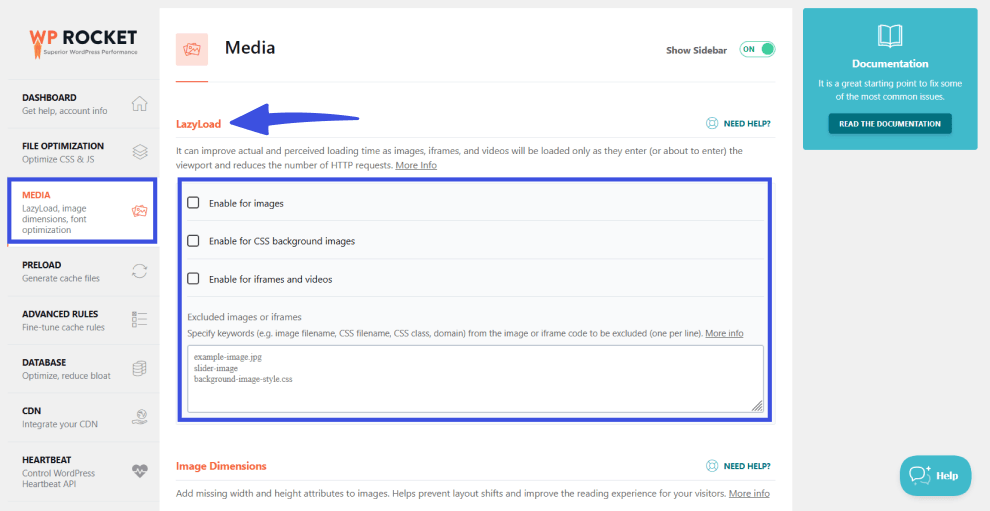Open the floating Help chat button
Screen dimensions: 990x511
pos(936,476)
